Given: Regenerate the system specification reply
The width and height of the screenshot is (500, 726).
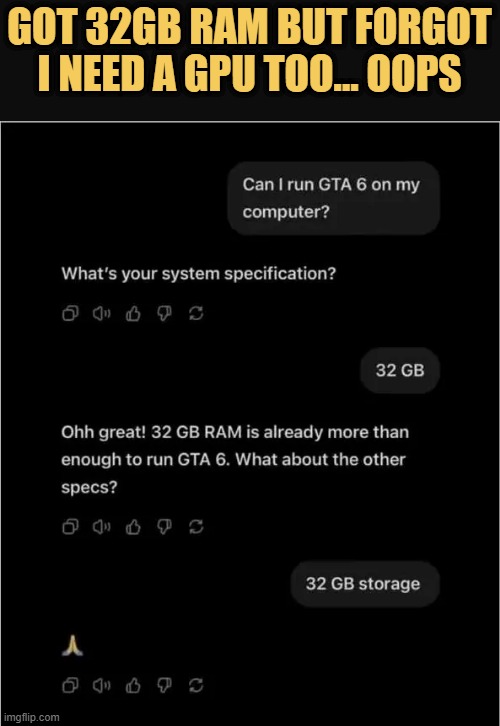Looking at the screenshot, I should point(196,314).
